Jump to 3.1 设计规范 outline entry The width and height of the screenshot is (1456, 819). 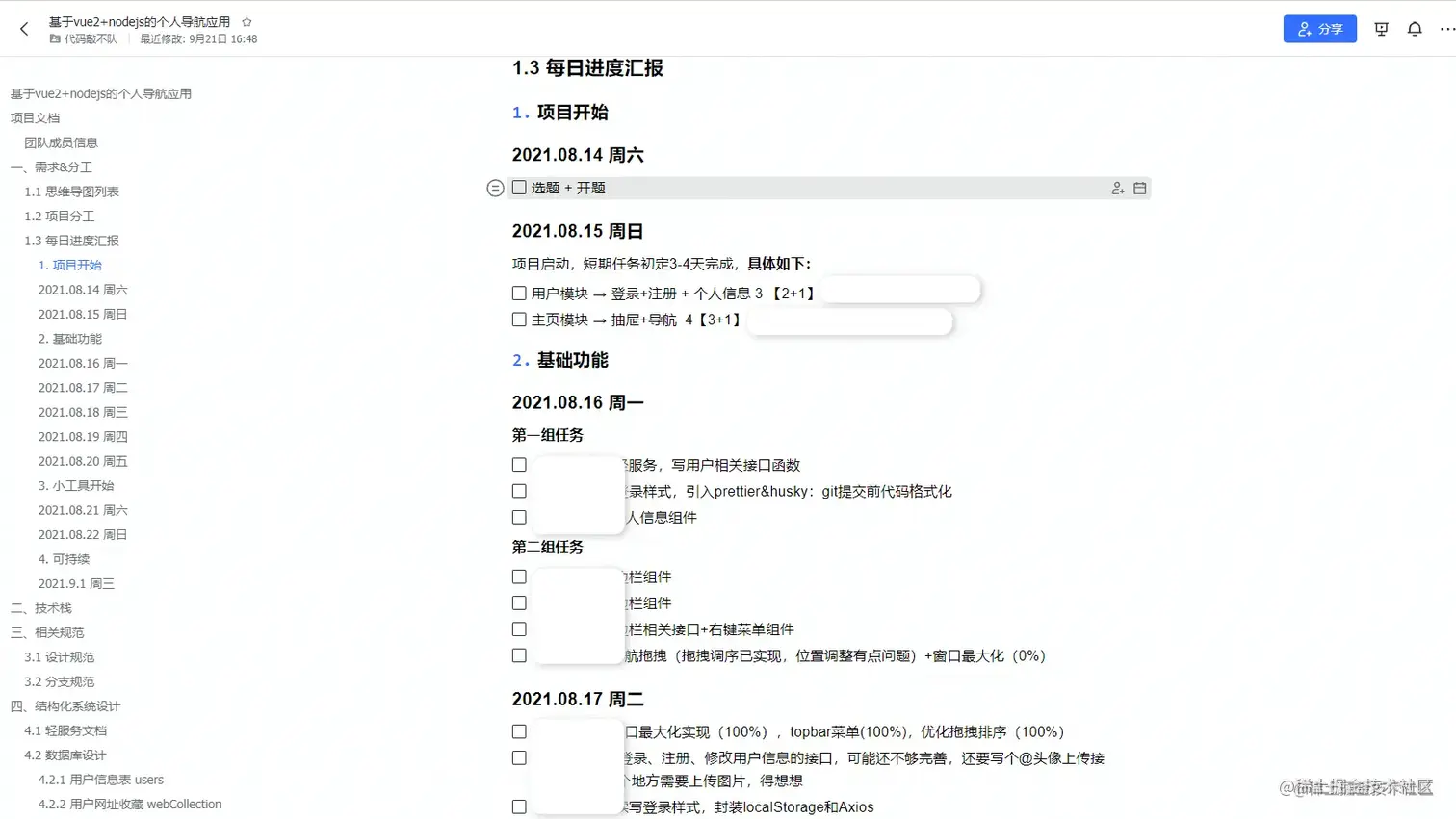coord(59,657)
